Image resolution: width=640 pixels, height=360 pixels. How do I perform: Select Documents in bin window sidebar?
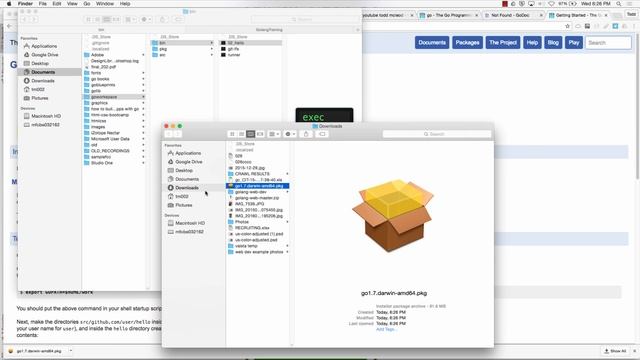pos(43,72)
